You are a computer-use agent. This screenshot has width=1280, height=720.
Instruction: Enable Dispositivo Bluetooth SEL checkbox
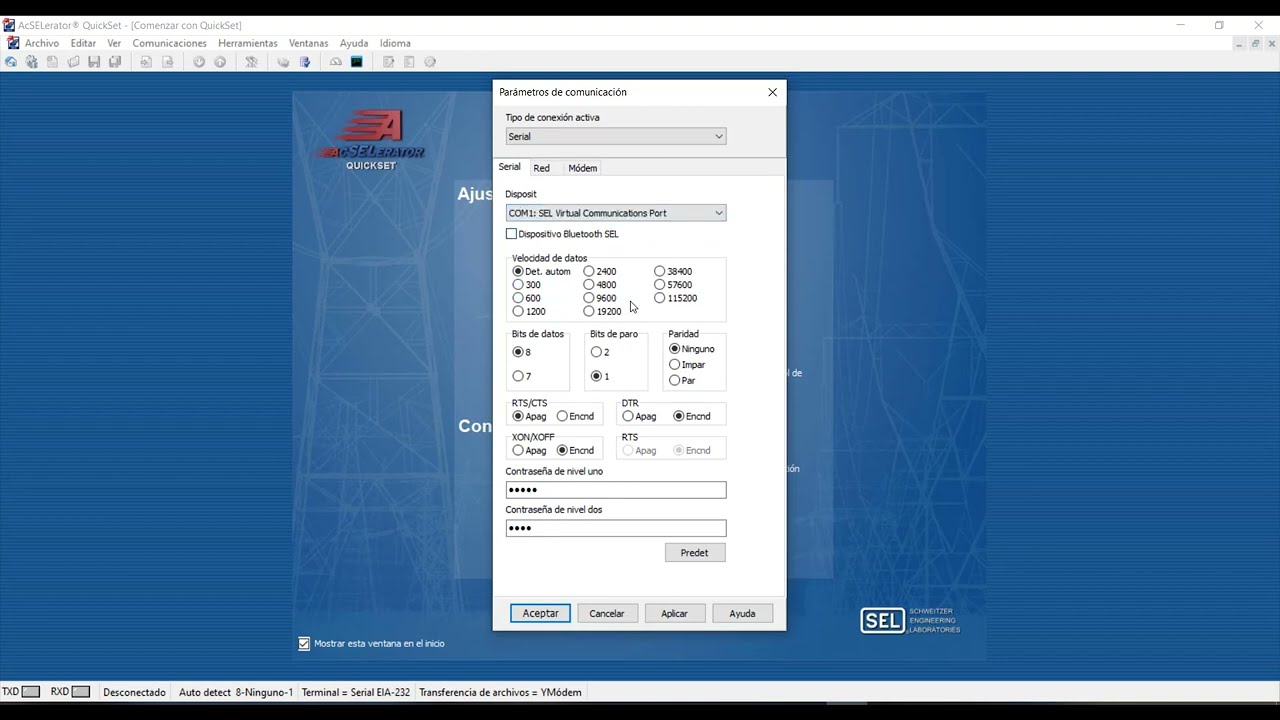pos(511,234)
